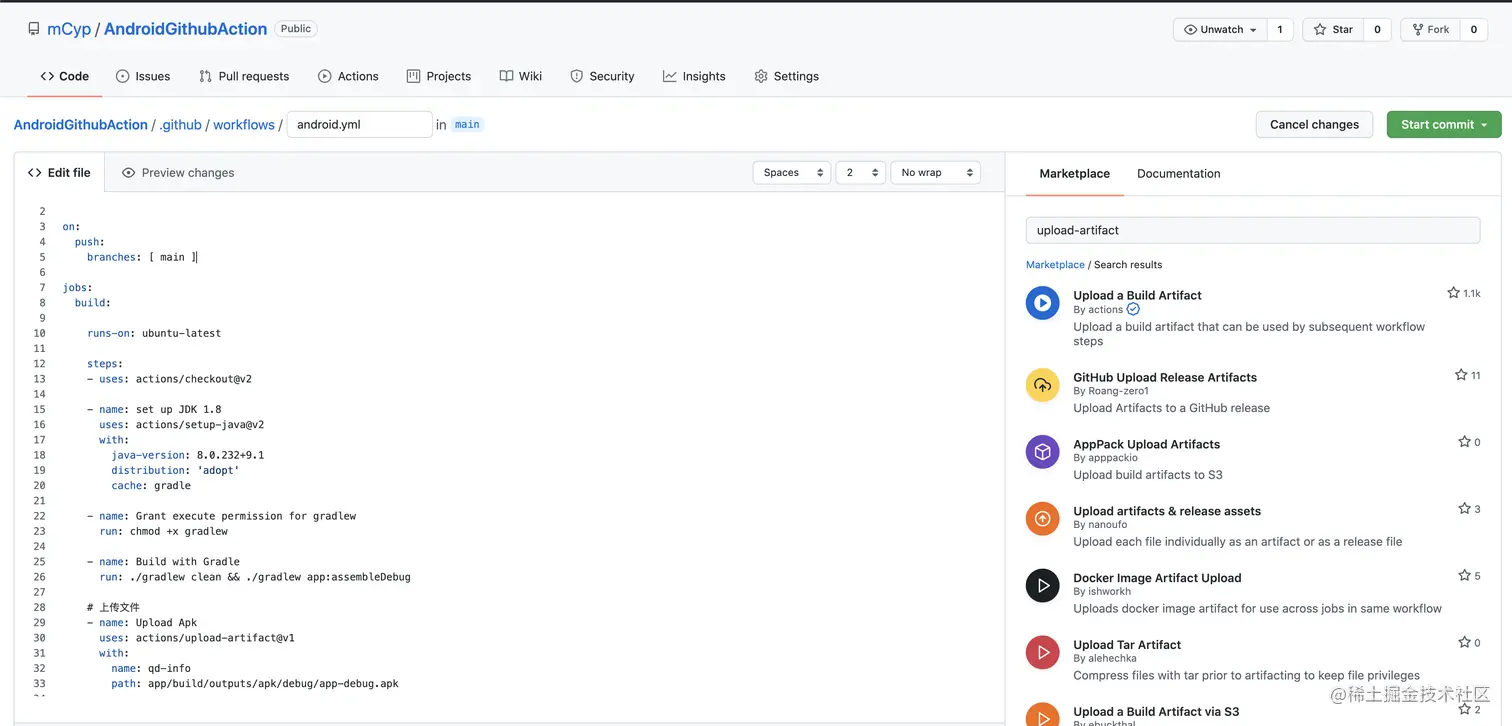
Task: Click the android.yml filename field
Action: (359, 125)
